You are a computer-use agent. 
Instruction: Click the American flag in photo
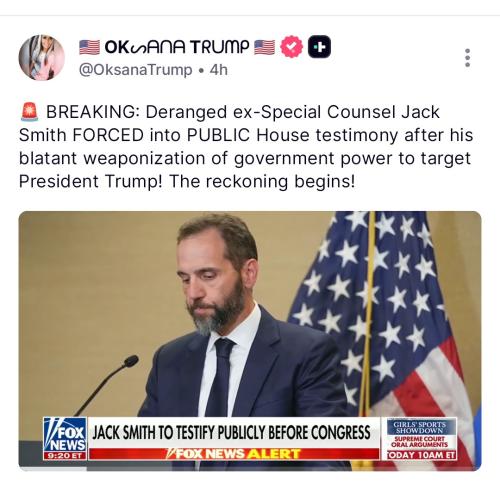point(384,333)
